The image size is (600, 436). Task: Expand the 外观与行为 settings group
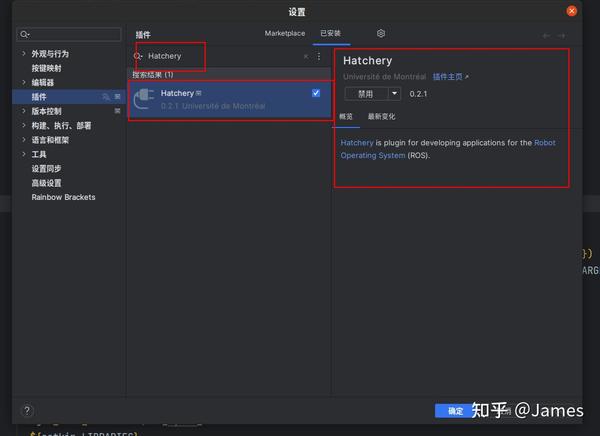[x=24, y=54]
